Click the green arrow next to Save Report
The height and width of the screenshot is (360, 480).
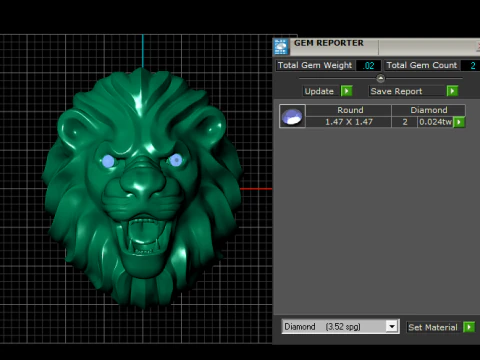tap(452, 91)
